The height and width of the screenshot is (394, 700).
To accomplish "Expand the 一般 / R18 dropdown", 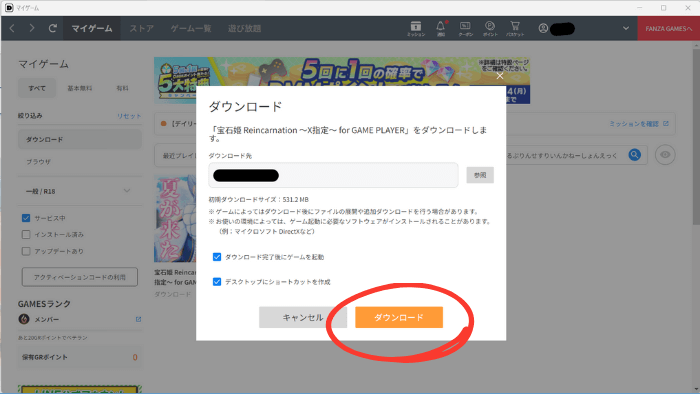I will click(x=80, y=191).
